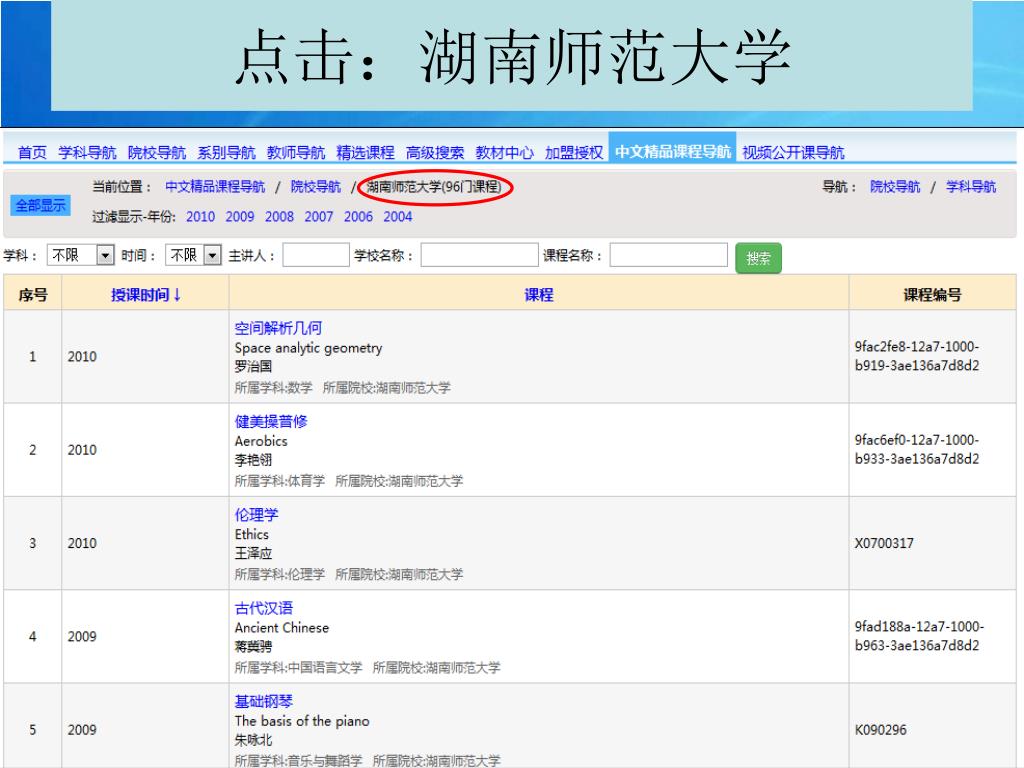The height and width of the screenshot is (768, 1024).
Task: Click course code K090296
Action: pyautogui.click(x=881, y=730)
